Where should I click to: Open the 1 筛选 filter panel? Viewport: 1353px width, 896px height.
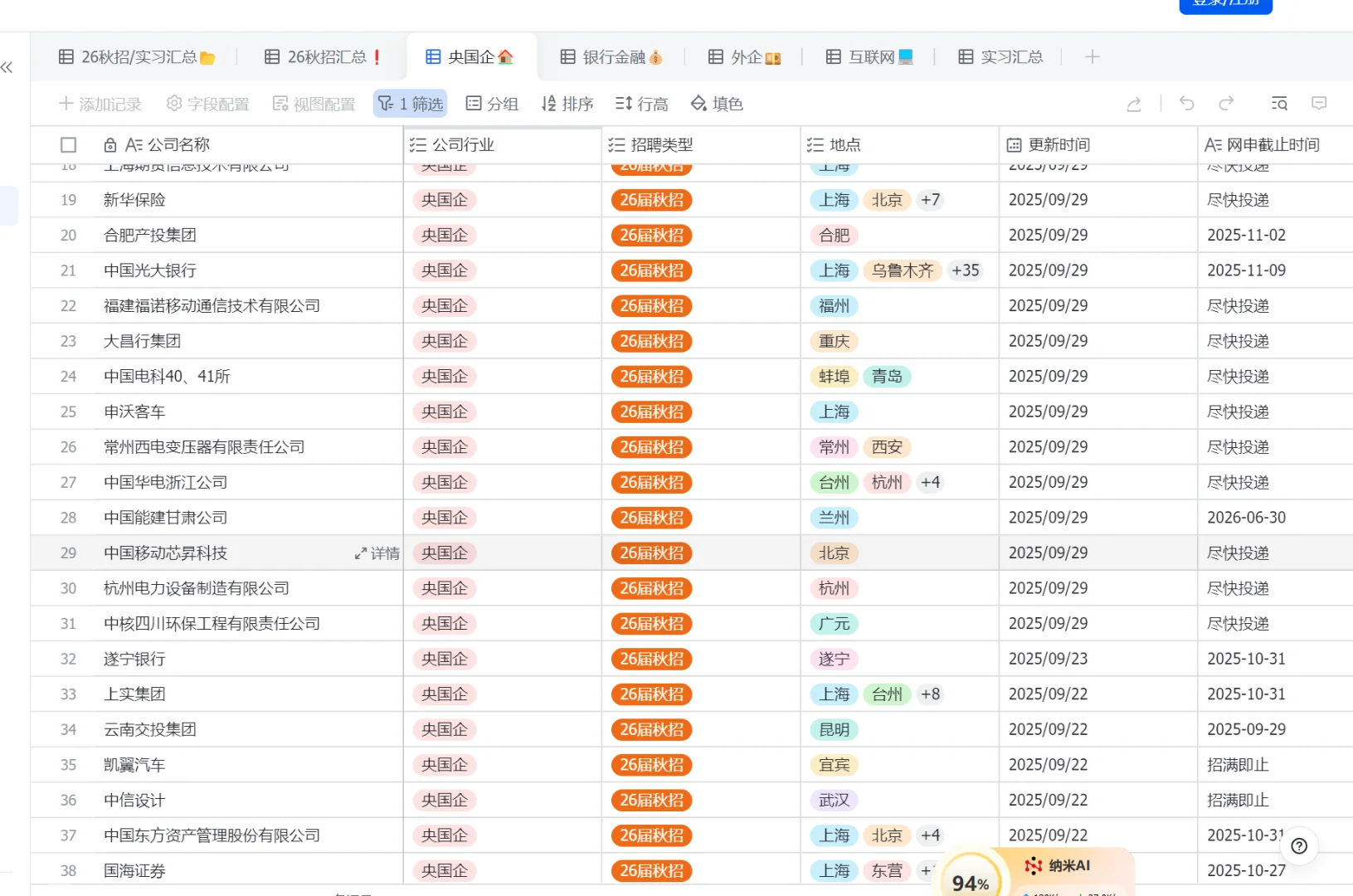[411, 104]
